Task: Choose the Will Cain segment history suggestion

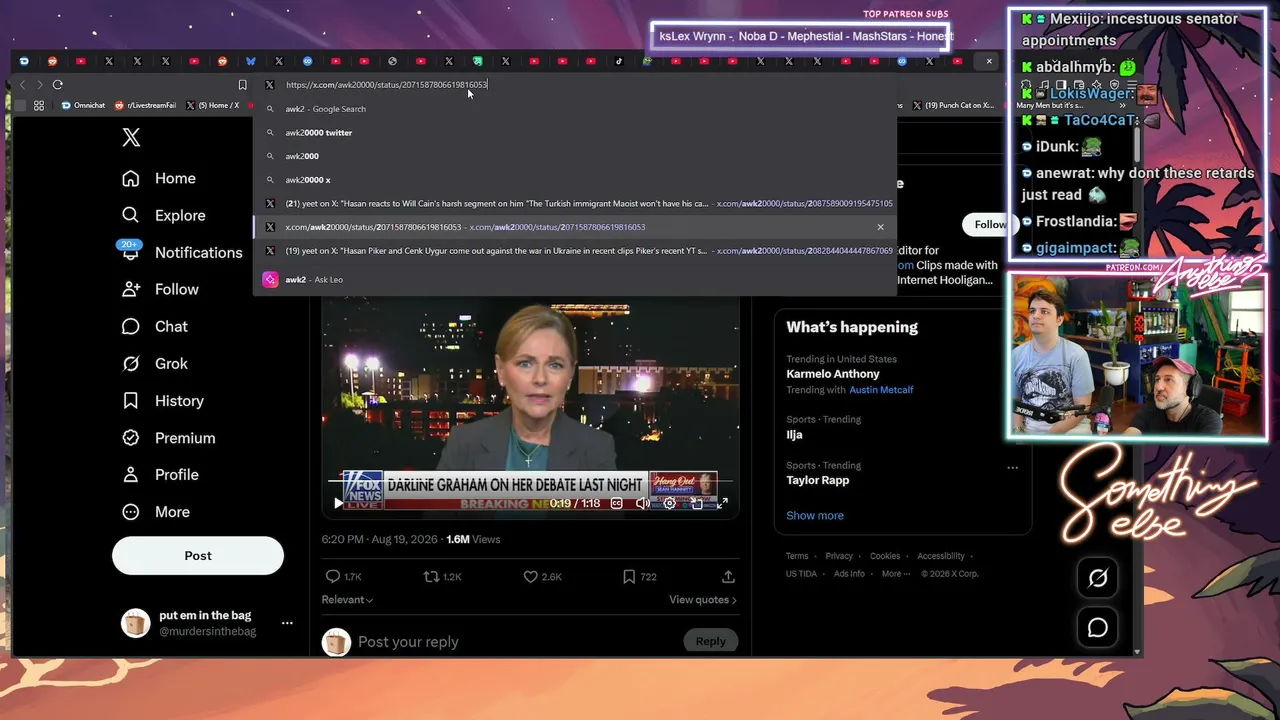Action: pos(575,203)
